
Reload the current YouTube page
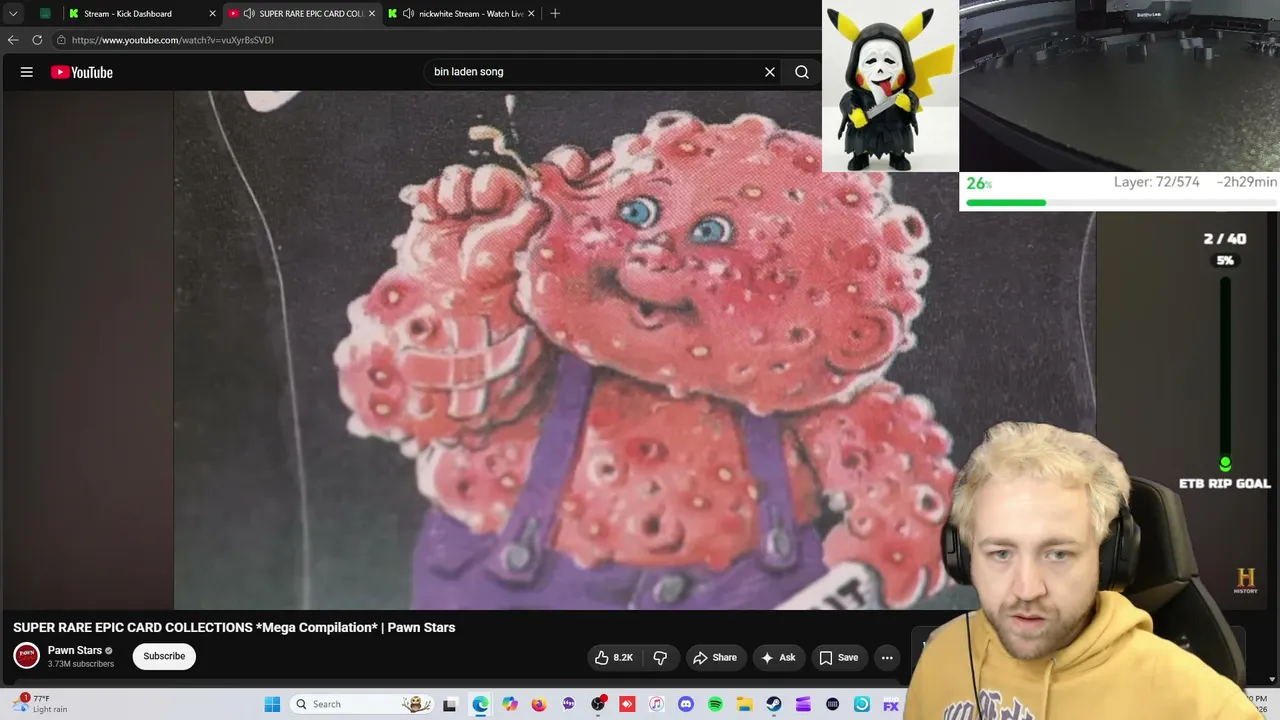[37, 40]
